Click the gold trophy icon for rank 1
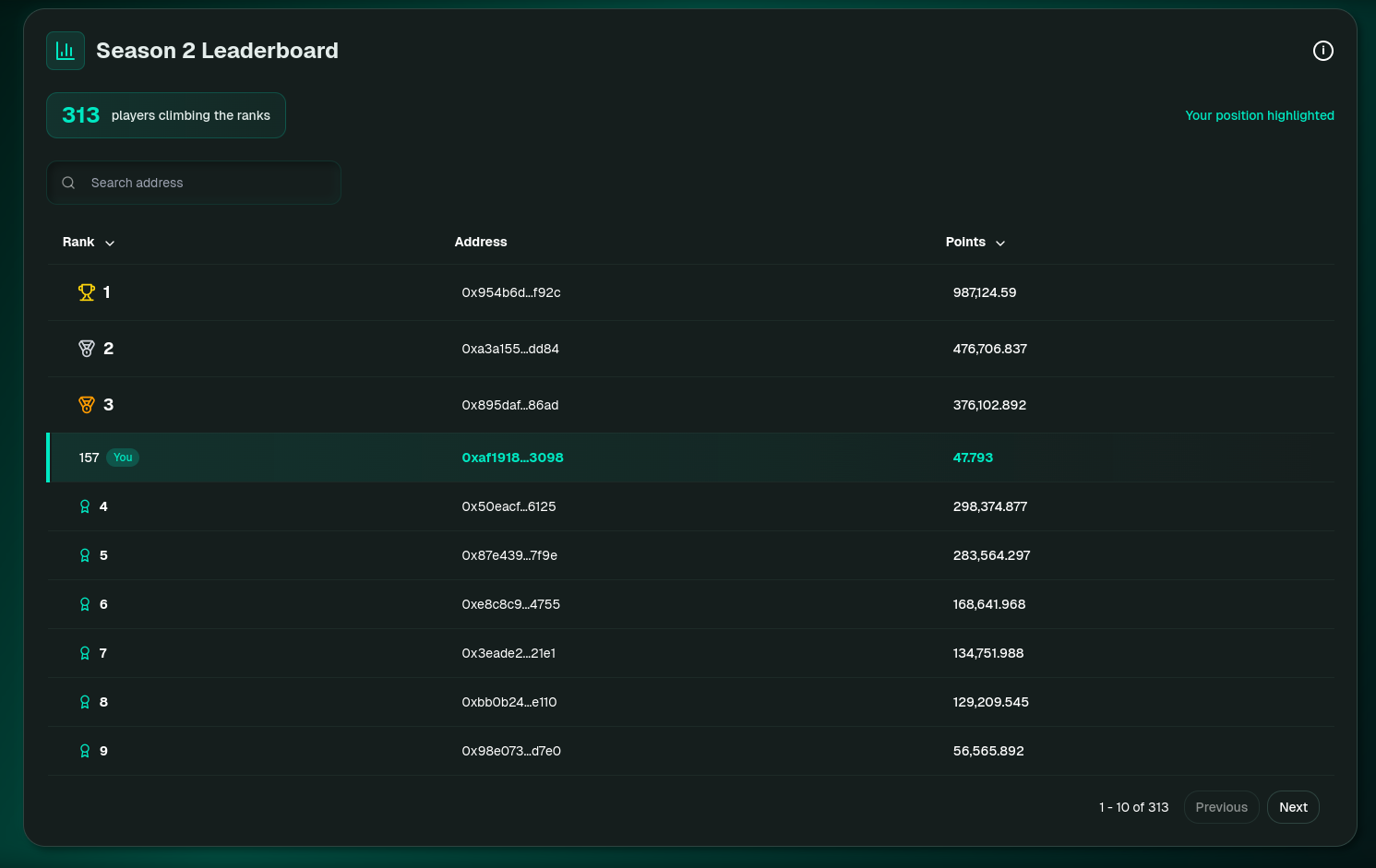 87,292
